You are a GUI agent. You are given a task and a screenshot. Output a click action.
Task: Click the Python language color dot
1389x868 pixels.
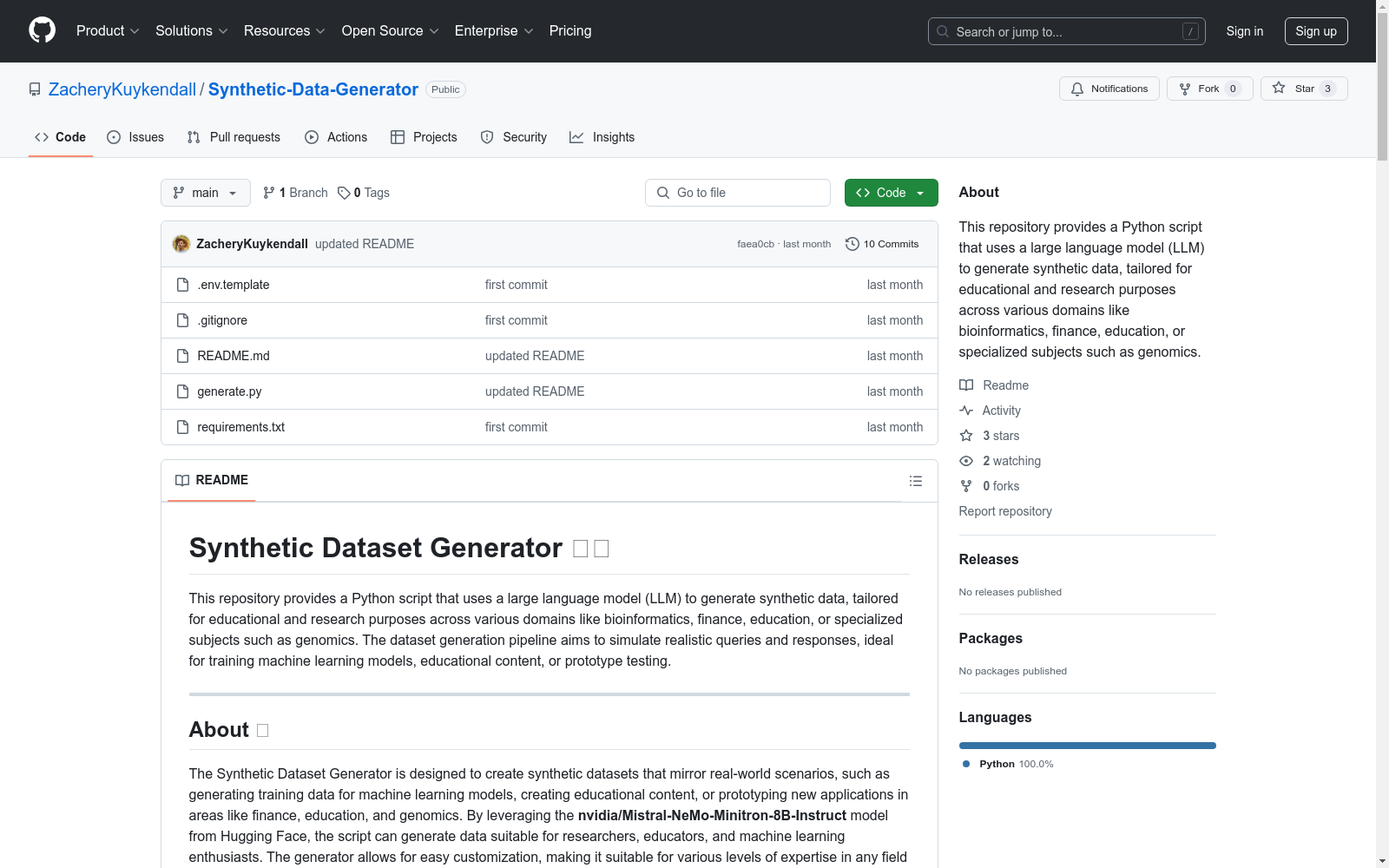coord(966,764)
